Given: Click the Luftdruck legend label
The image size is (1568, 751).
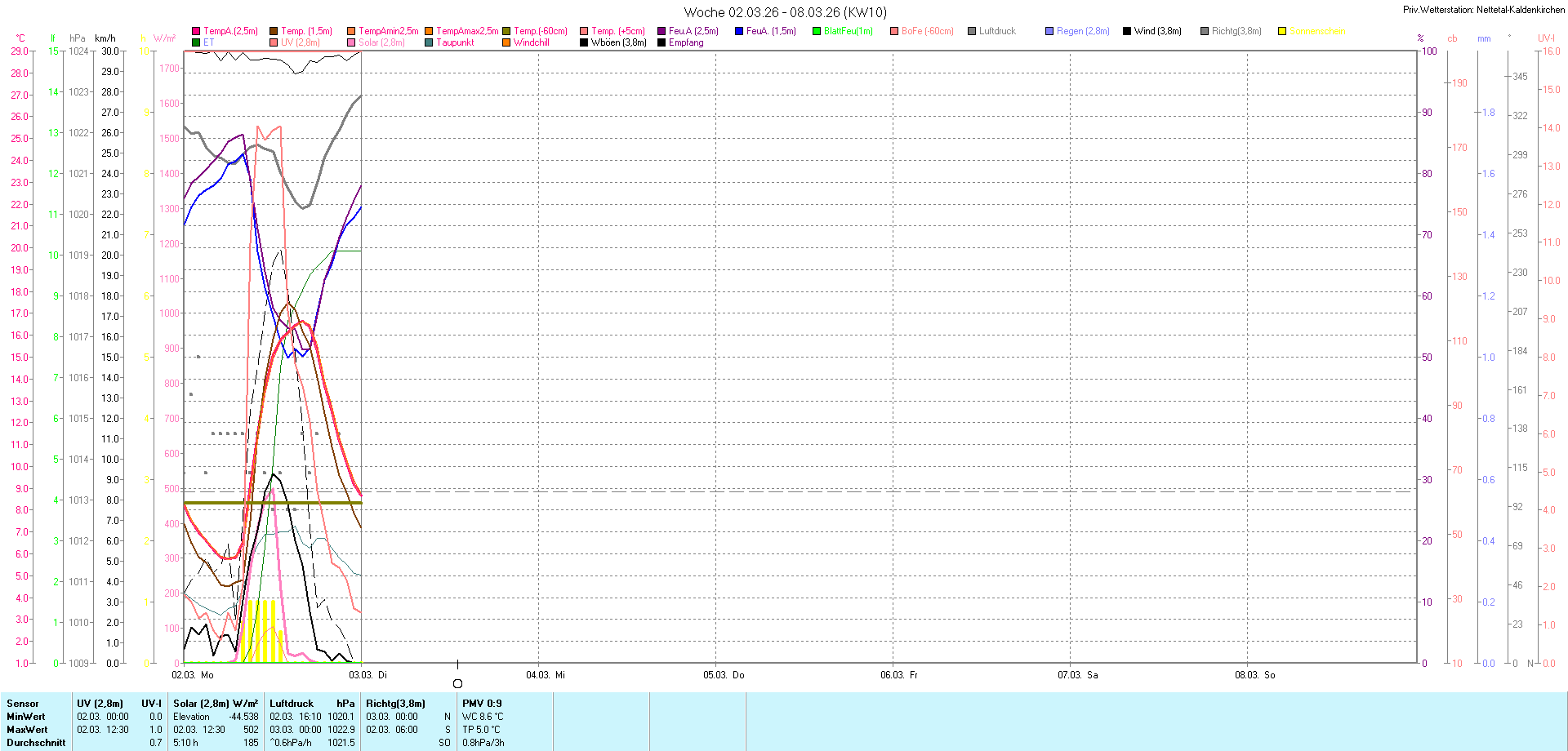Looking at the screenshot, I should (x=997, y=31).
